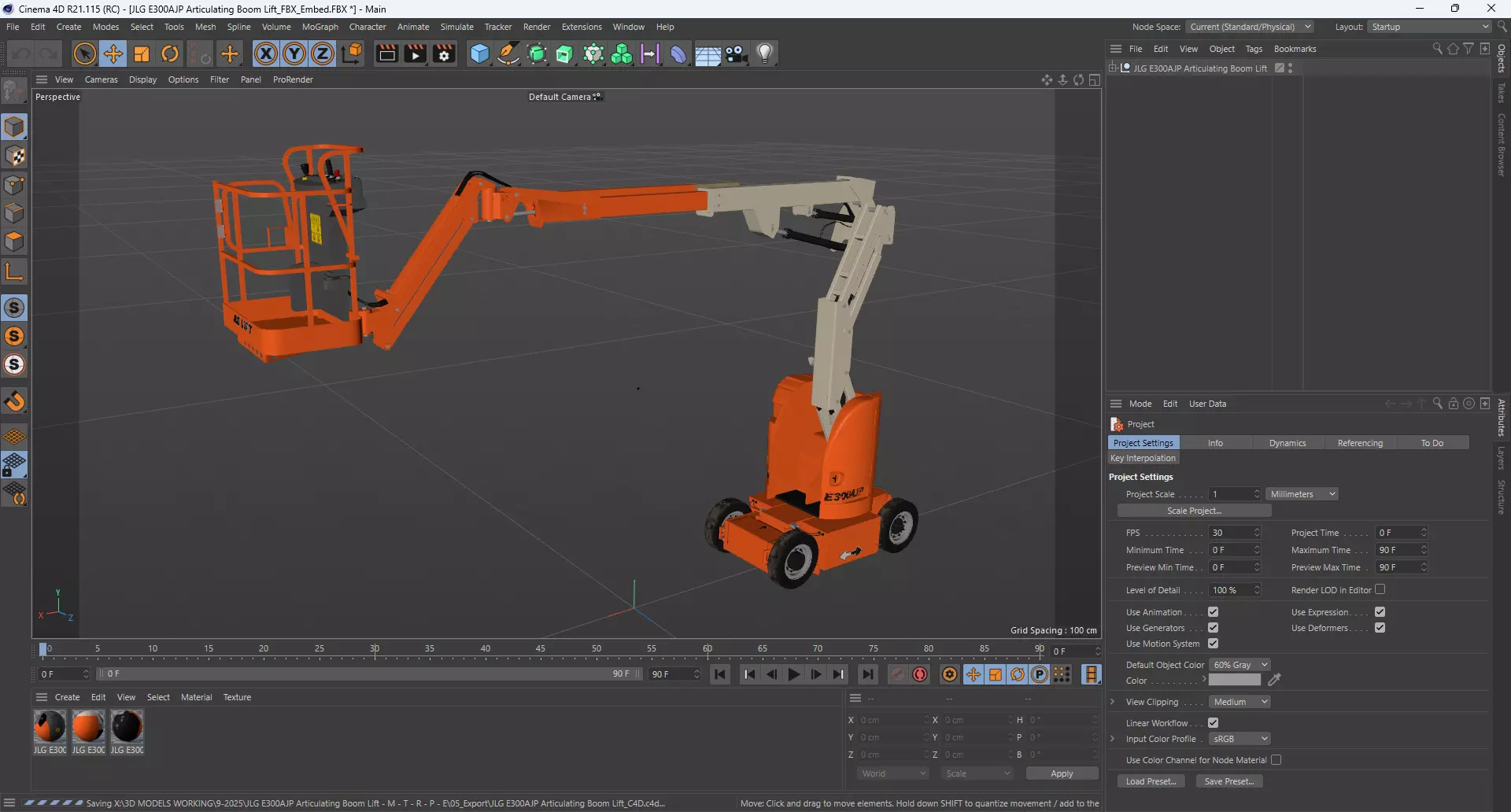Add a Camera object

pos(737,54)
